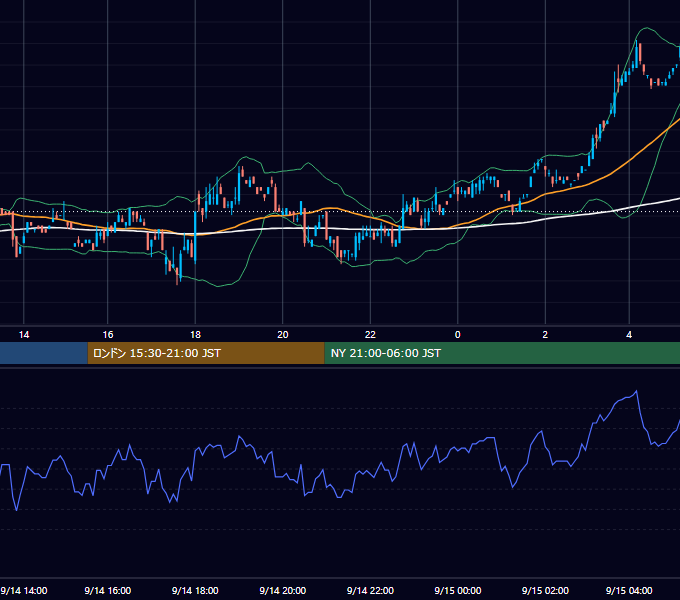Click the 9/14 20:00 timestamp on indicator axis

point(283,590)
